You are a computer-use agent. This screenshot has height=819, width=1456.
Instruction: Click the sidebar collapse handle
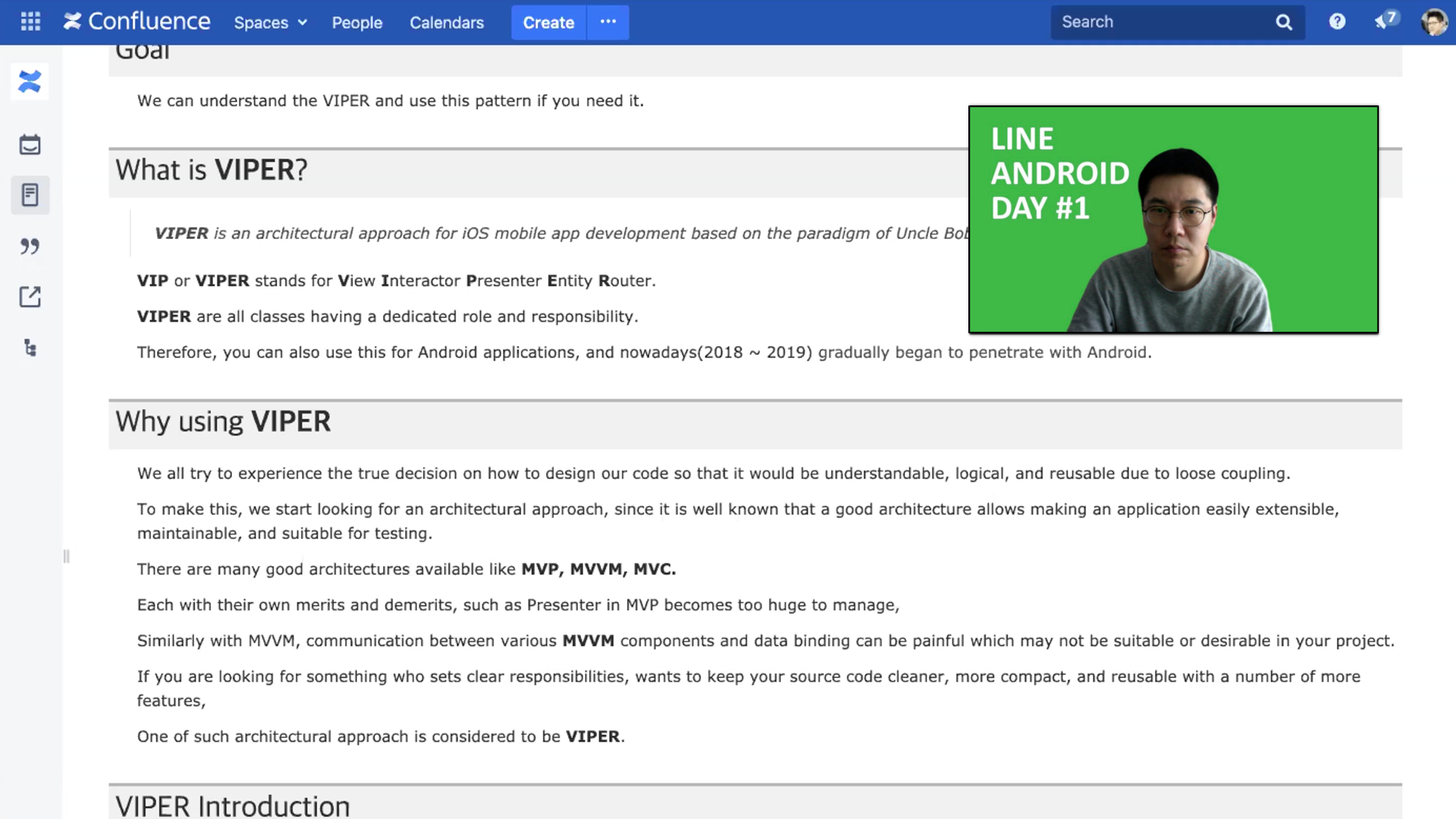click(66, 557)
